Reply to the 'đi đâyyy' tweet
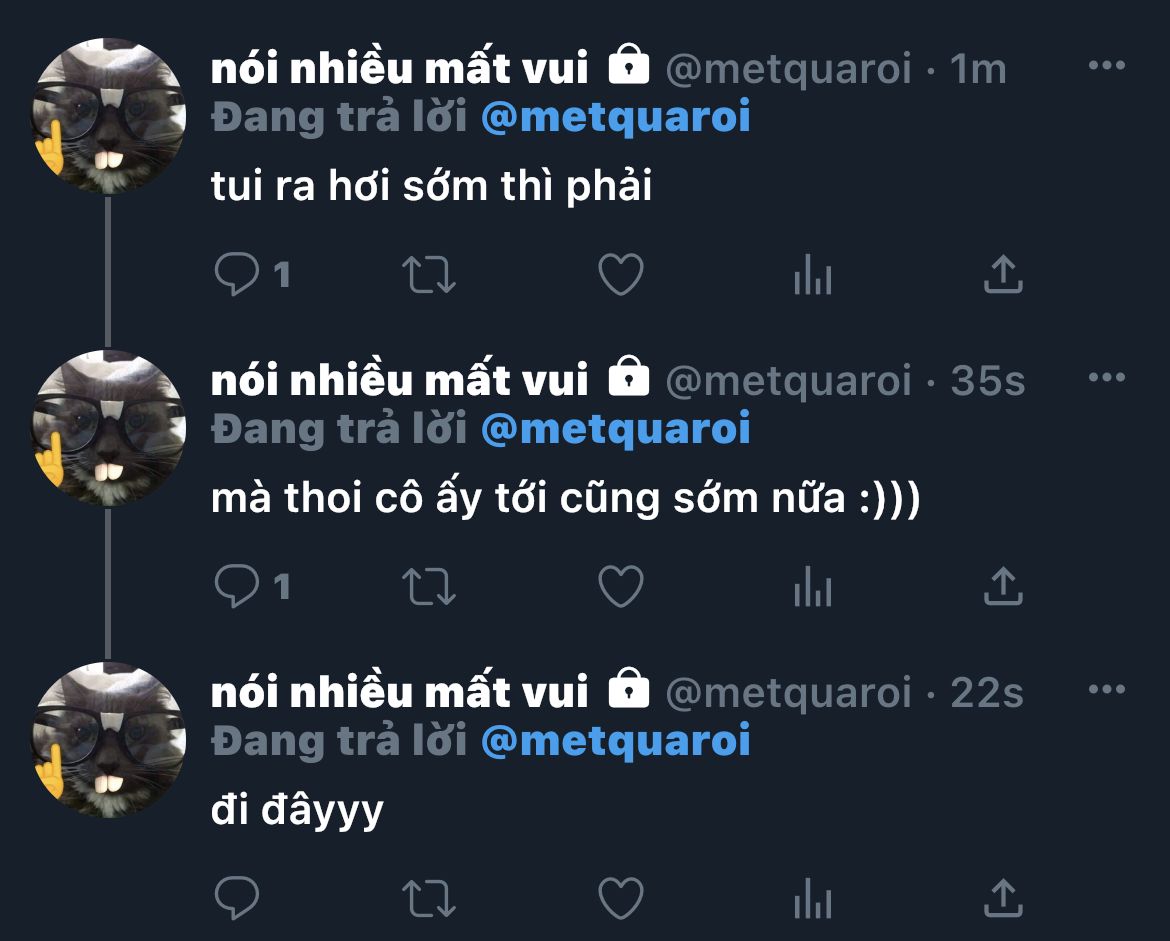 pyautogui.click(x=237, y=898)
